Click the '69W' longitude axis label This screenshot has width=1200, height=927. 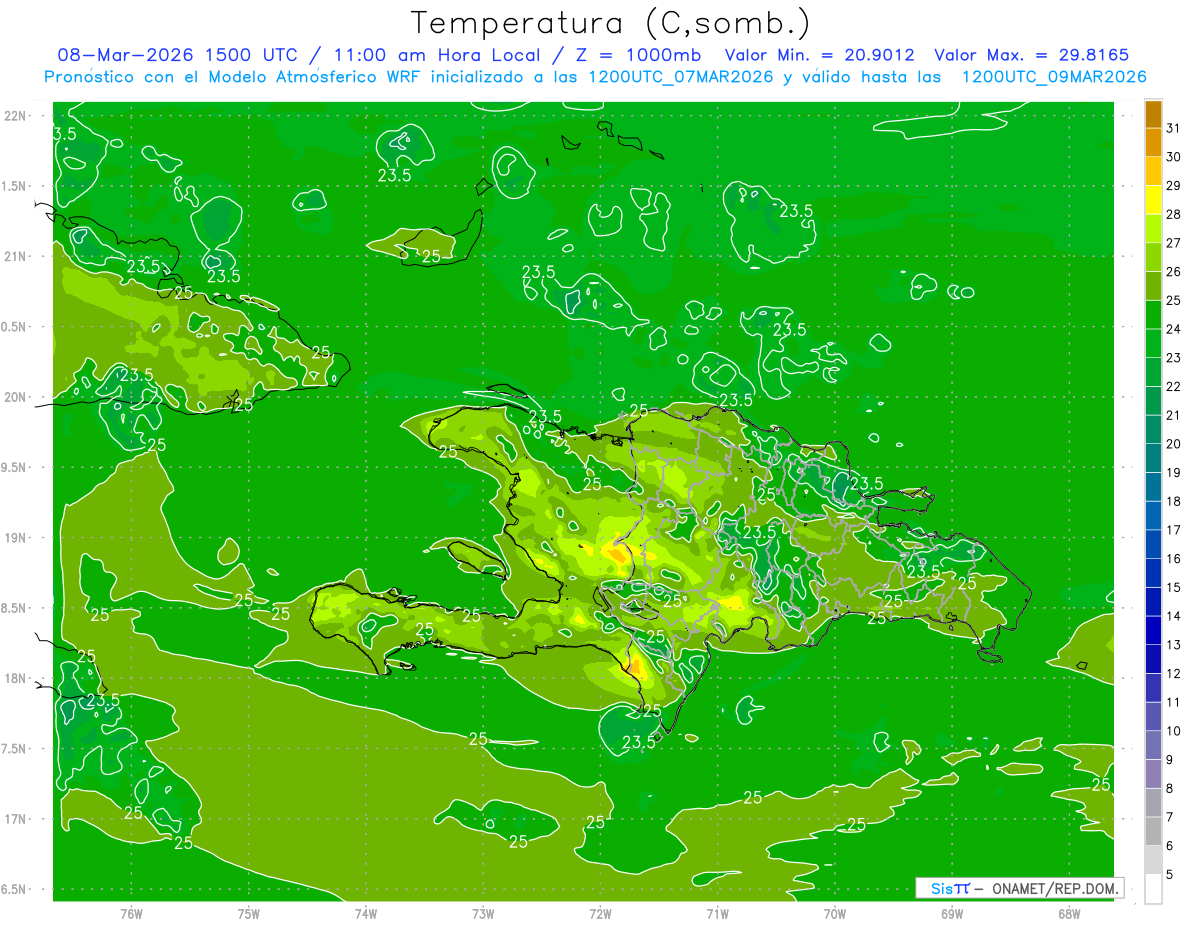click(x=952, y=913)
